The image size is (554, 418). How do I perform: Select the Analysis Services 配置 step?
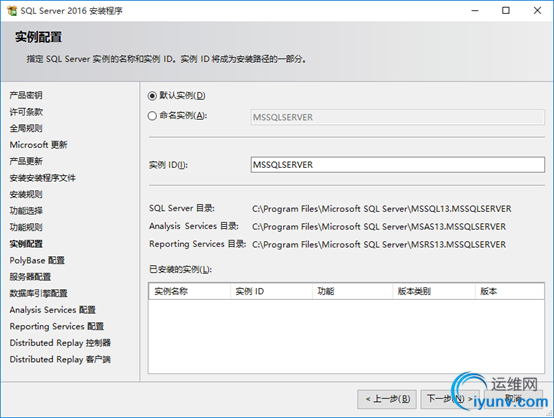(52, 310)
